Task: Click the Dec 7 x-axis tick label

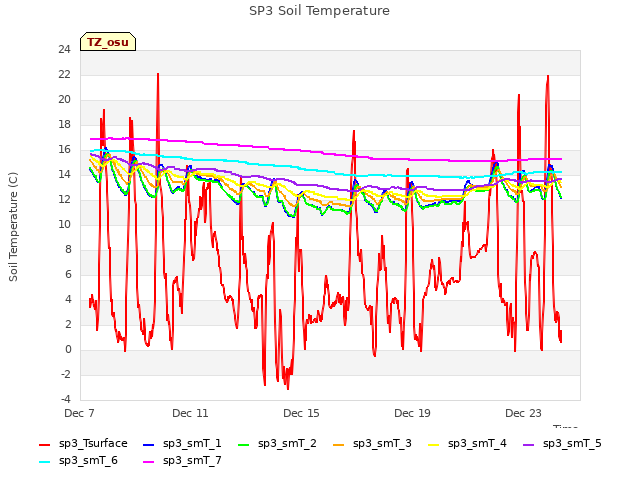Action: point(79,413)
